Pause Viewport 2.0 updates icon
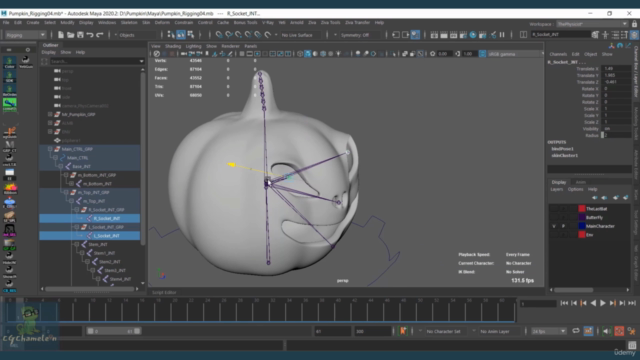Image resolution: width=640 pixels, height=360 pixels. (502, 35)
